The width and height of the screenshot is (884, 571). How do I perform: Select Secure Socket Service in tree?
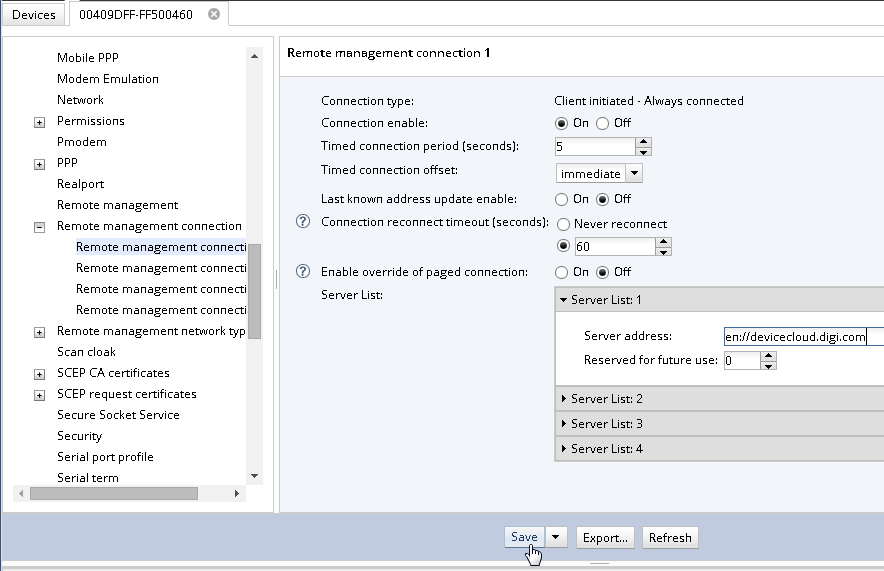tap(118, 415)
